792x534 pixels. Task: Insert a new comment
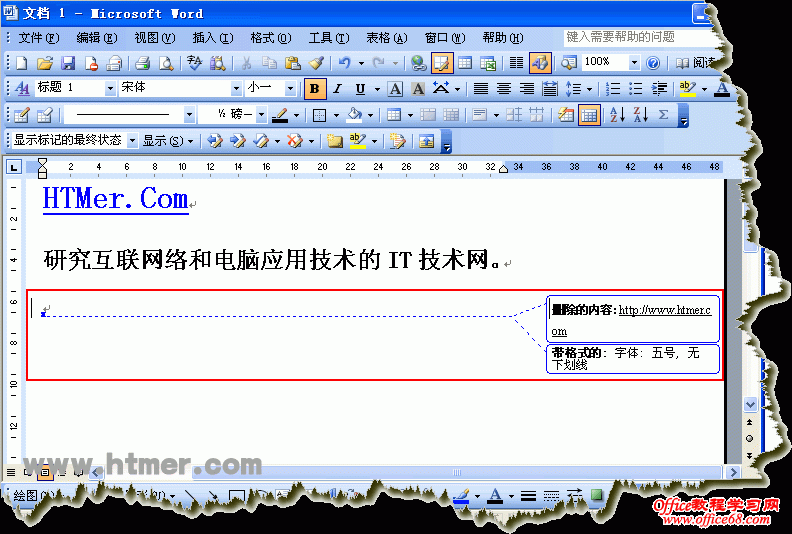click(x=334, y=141)
